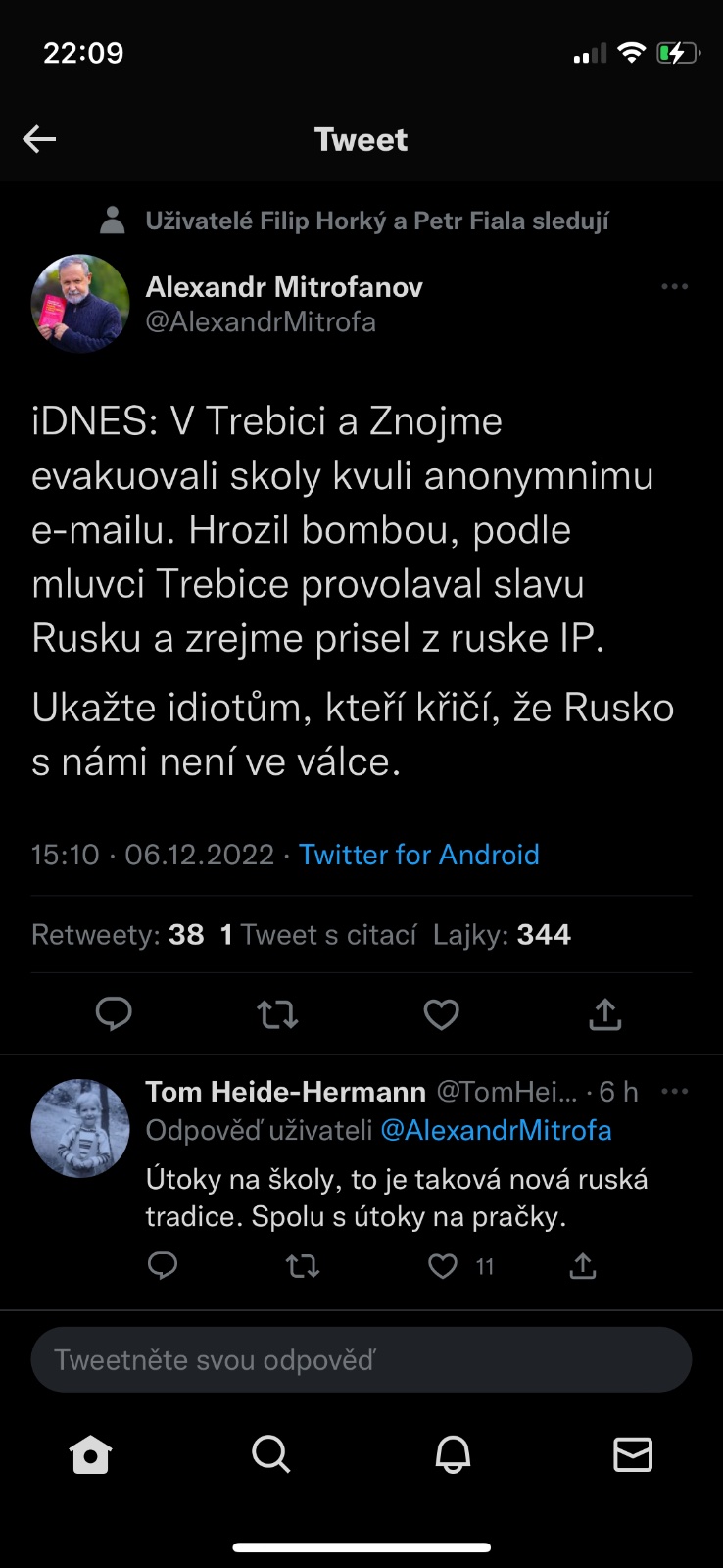Reply to Tom Heide-Hermann's comment
This screenshot has height=1568, width=723.
click(x=163, y=1266)
